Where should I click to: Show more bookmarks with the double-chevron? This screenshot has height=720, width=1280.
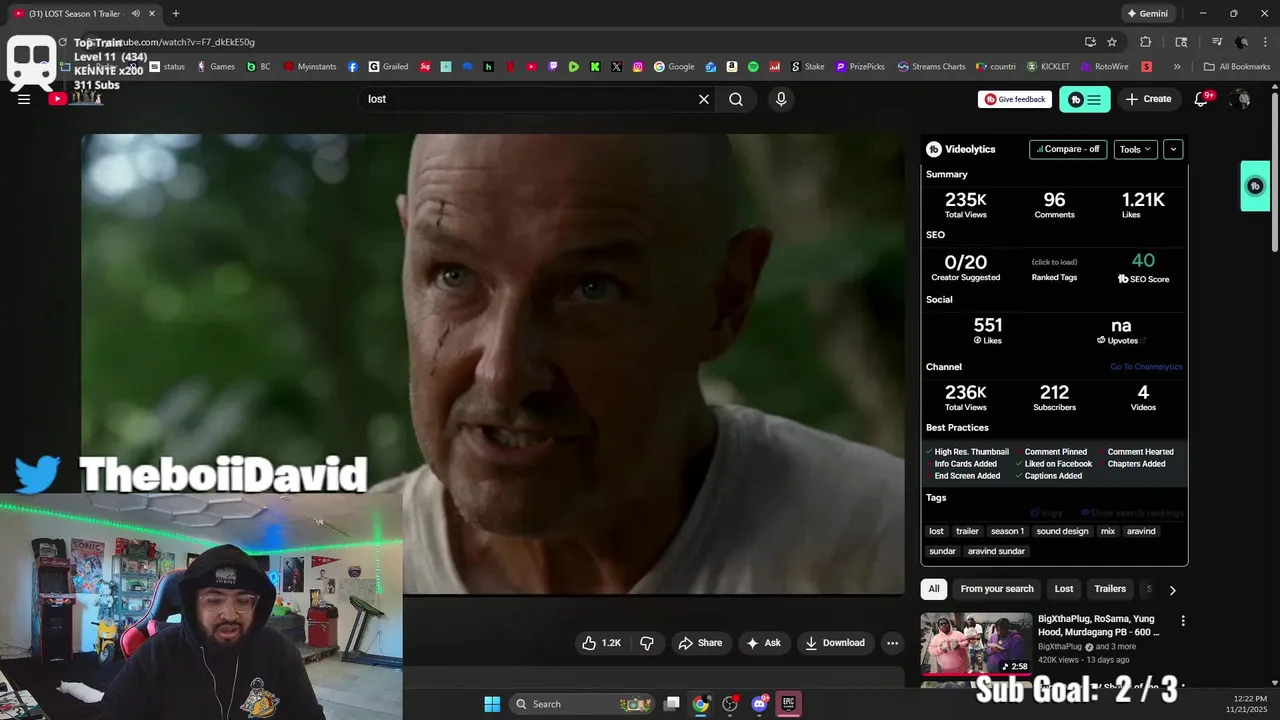(x=1177, y=67)
